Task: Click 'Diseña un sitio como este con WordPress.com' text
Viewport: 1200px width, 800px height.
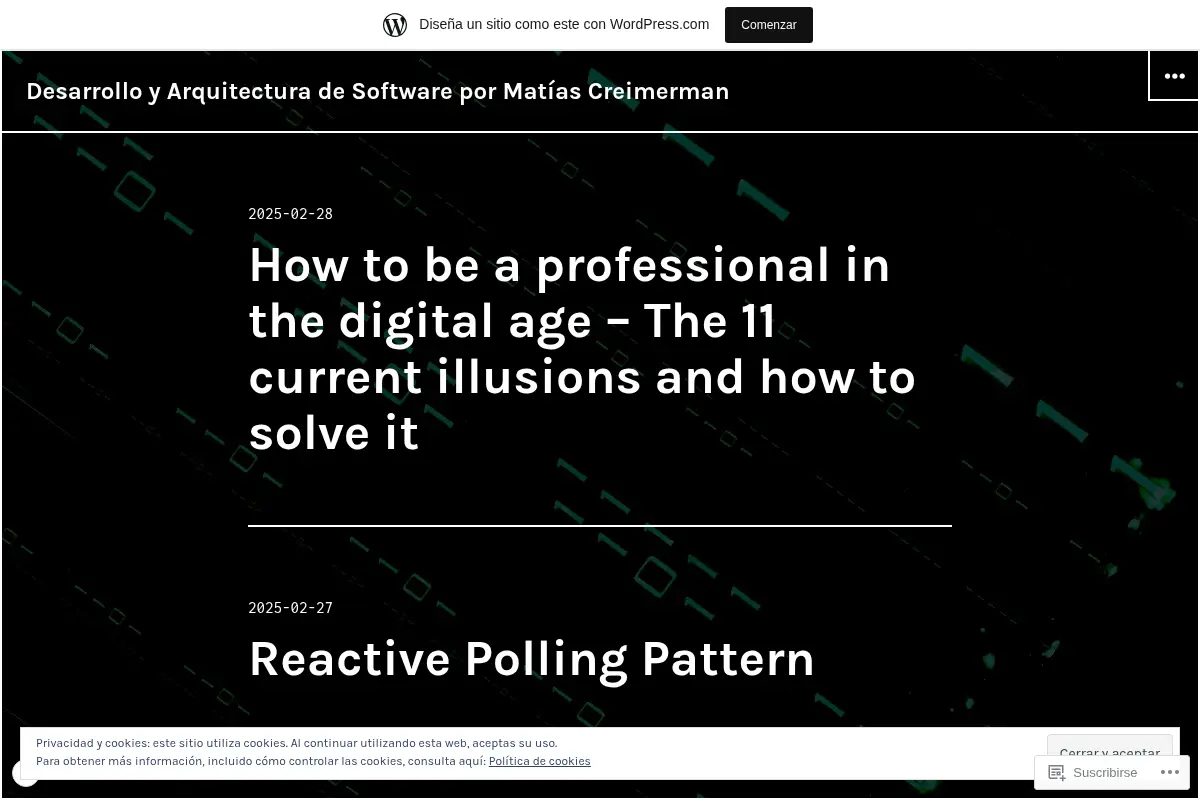Action: [564, 25]
